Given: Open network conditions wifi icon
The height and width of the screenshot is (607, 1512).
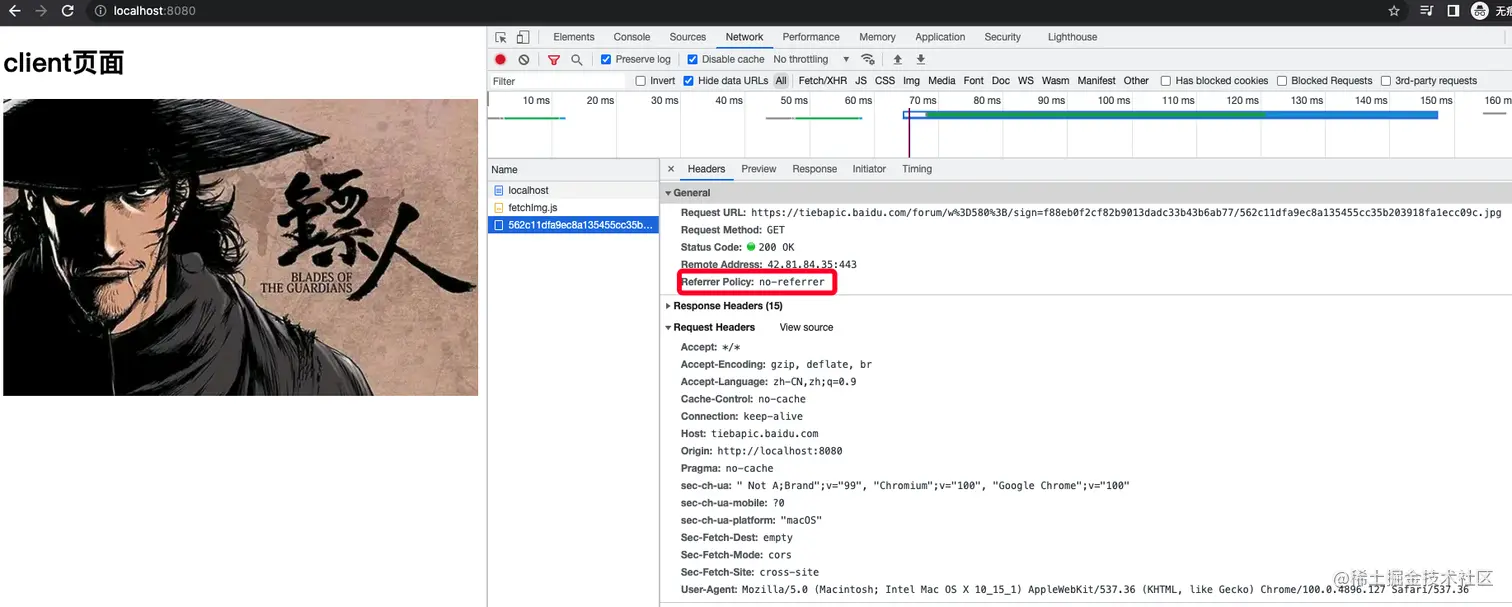Looking at the screenshot, I should (x=868, y=59).
